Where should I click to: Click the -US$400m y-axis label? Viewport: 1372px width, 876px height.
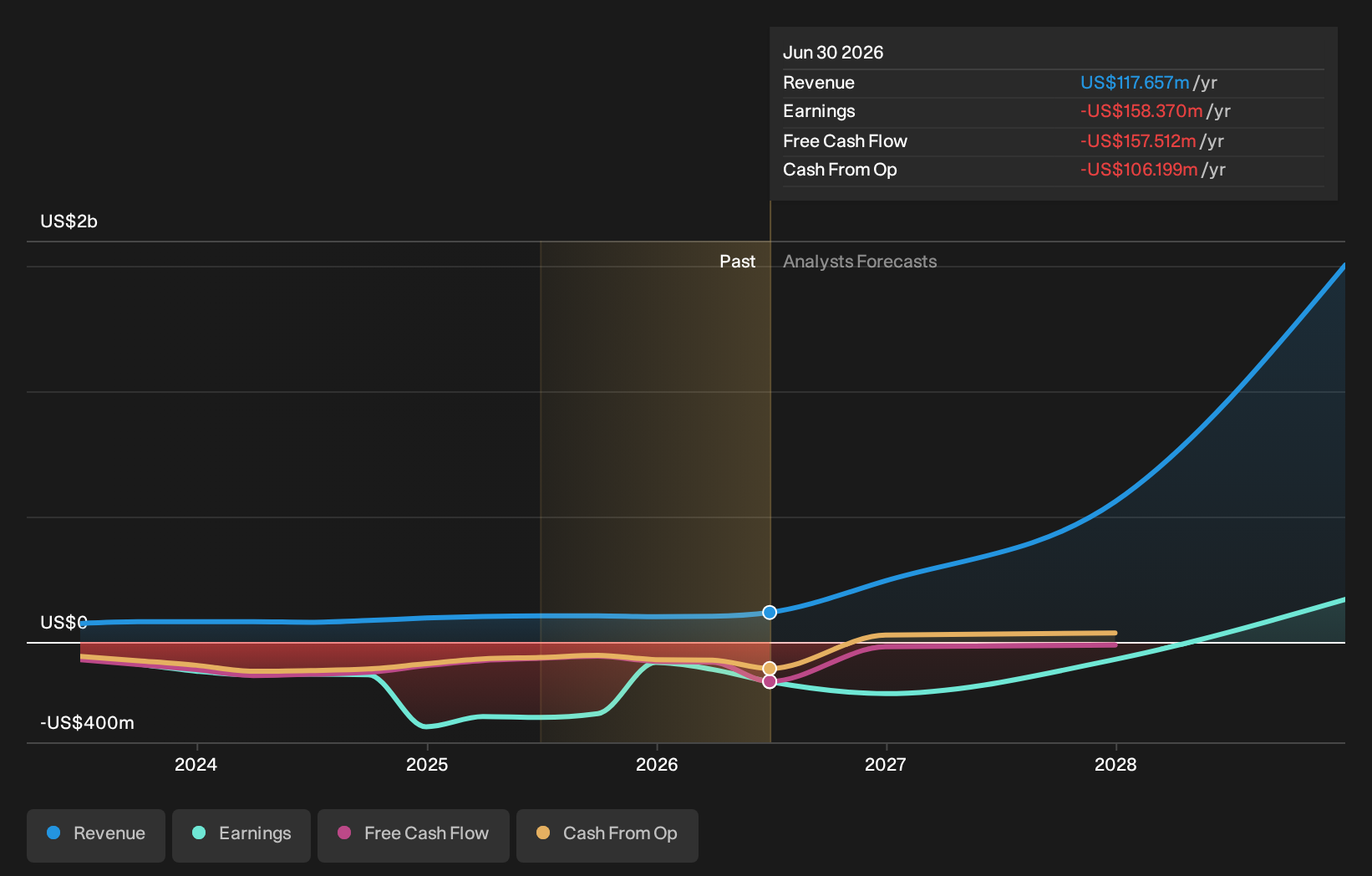(x=87, y=723)
